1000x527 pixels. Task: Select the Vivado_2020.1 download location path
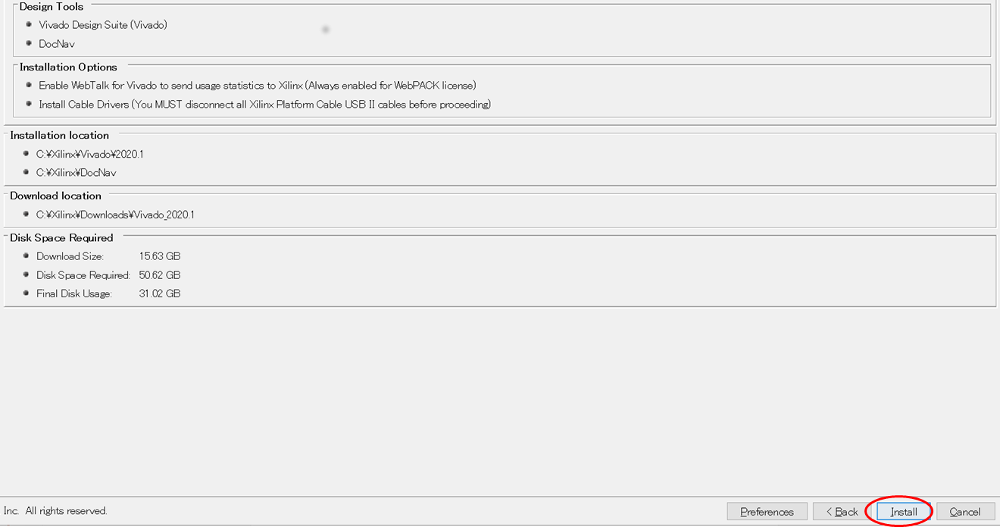(115, 215)
